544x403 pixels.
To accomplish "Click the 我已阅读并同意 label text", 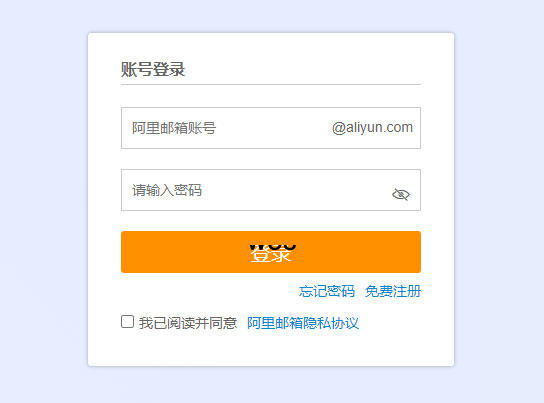I will (188, 323).
